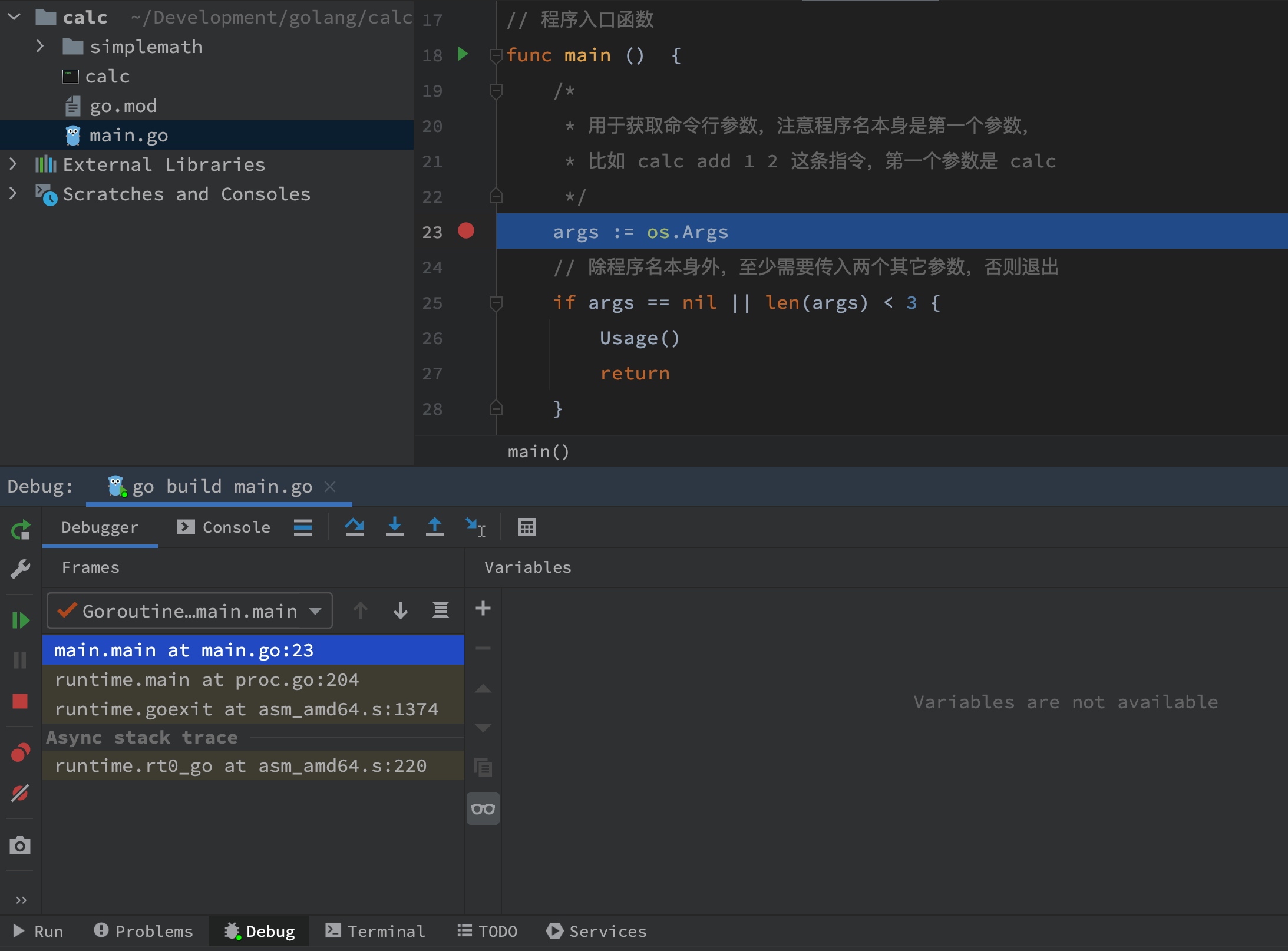Click the Evaluate Expression icon
The image size is (1288, 951).
tap(527, 528)
